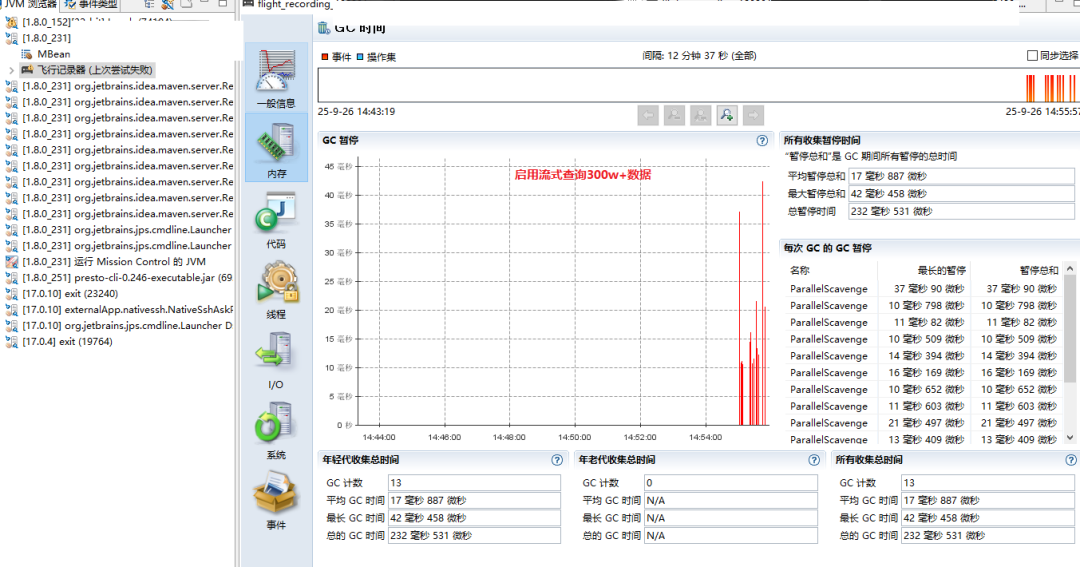Viewport: 1080px width, 567px height.
Task: Click the blue 操作集 legend swatch
Action: [x=360, y=56]
